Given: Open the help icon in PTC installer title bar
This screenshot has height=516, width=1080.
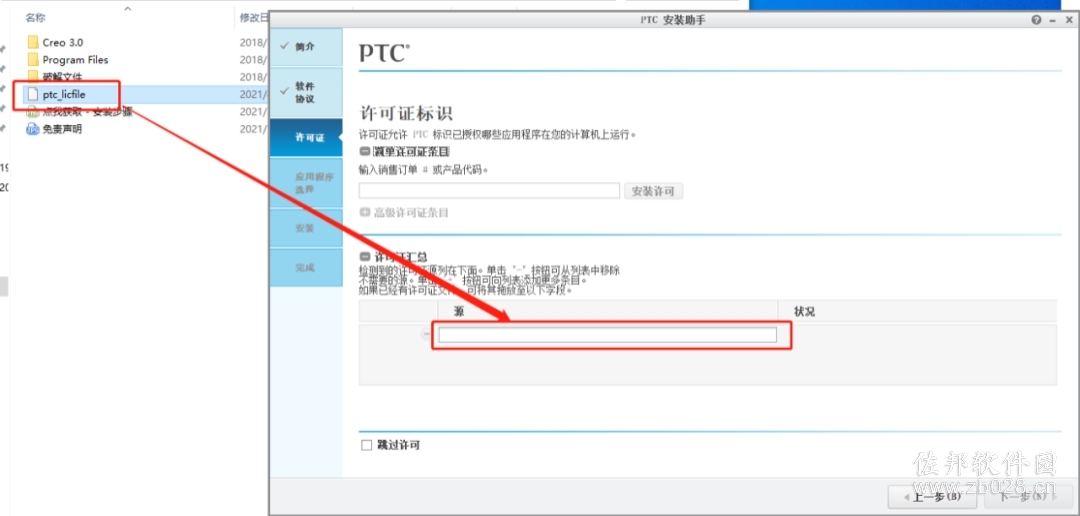Looking at the screenshot, I should click(x=1036, y=20).
